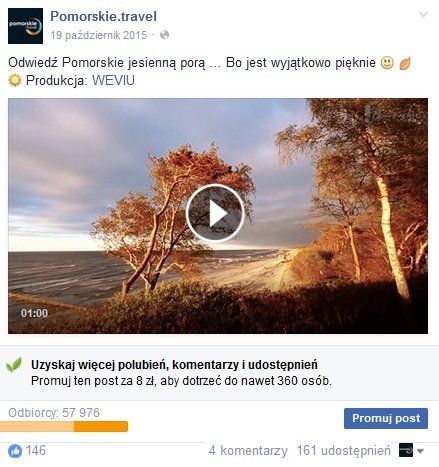Open the WEVIU producer link
Screen dimensions: 439x467
[113, 80]
